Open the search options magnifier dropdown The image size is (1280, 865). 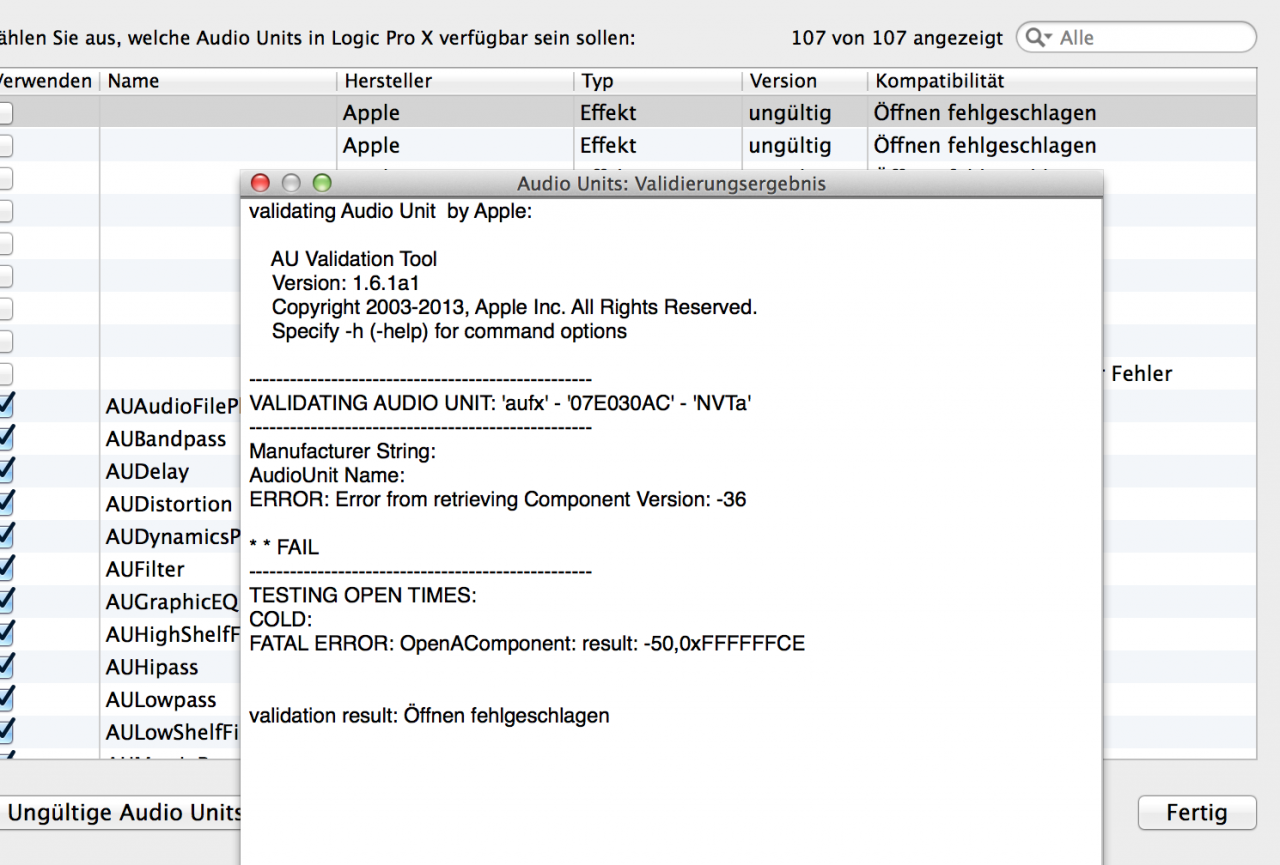tap(1039, 38)
